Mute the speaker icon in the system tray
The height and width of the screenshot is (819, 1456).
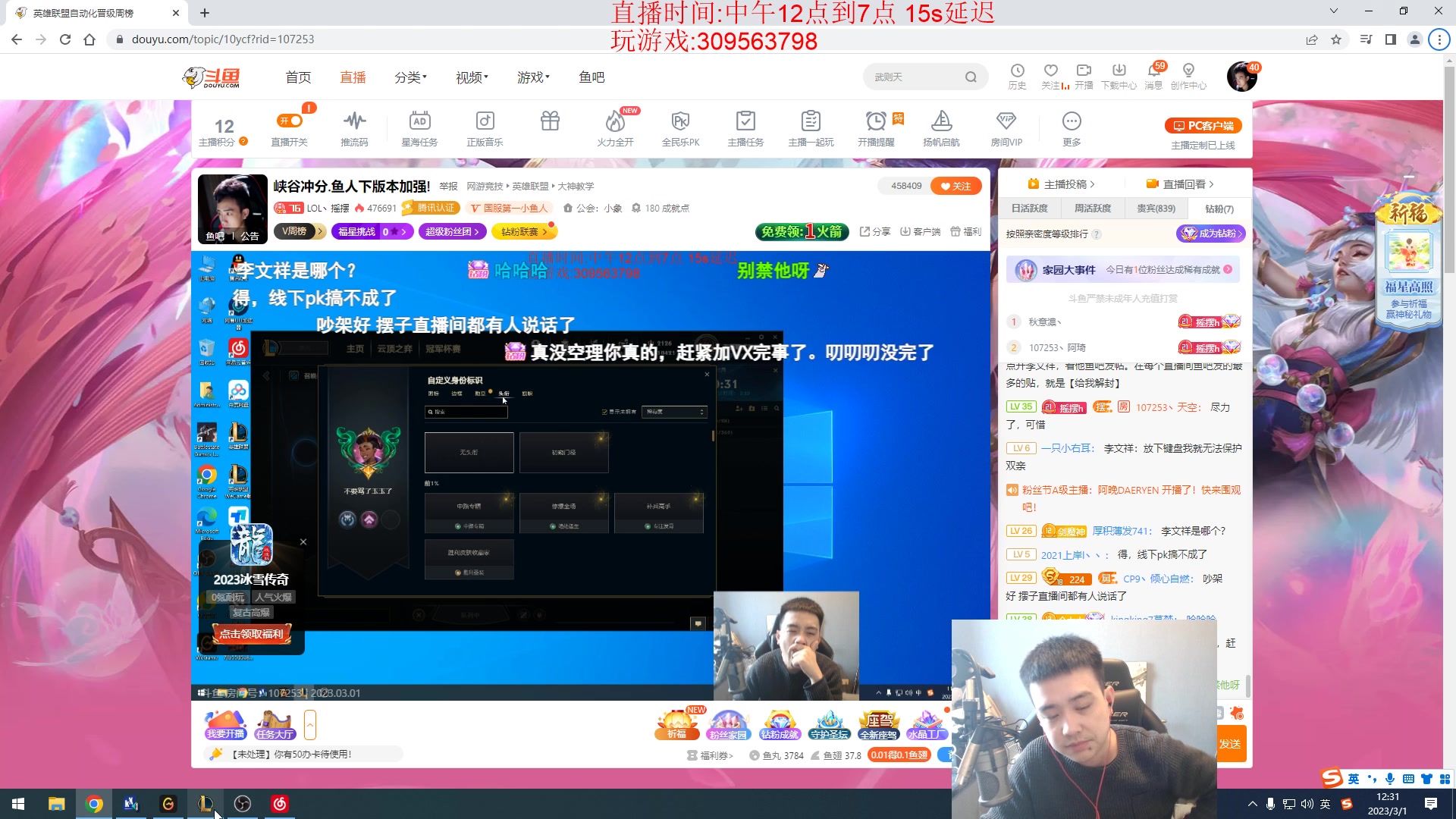[x=1306, y=803]
